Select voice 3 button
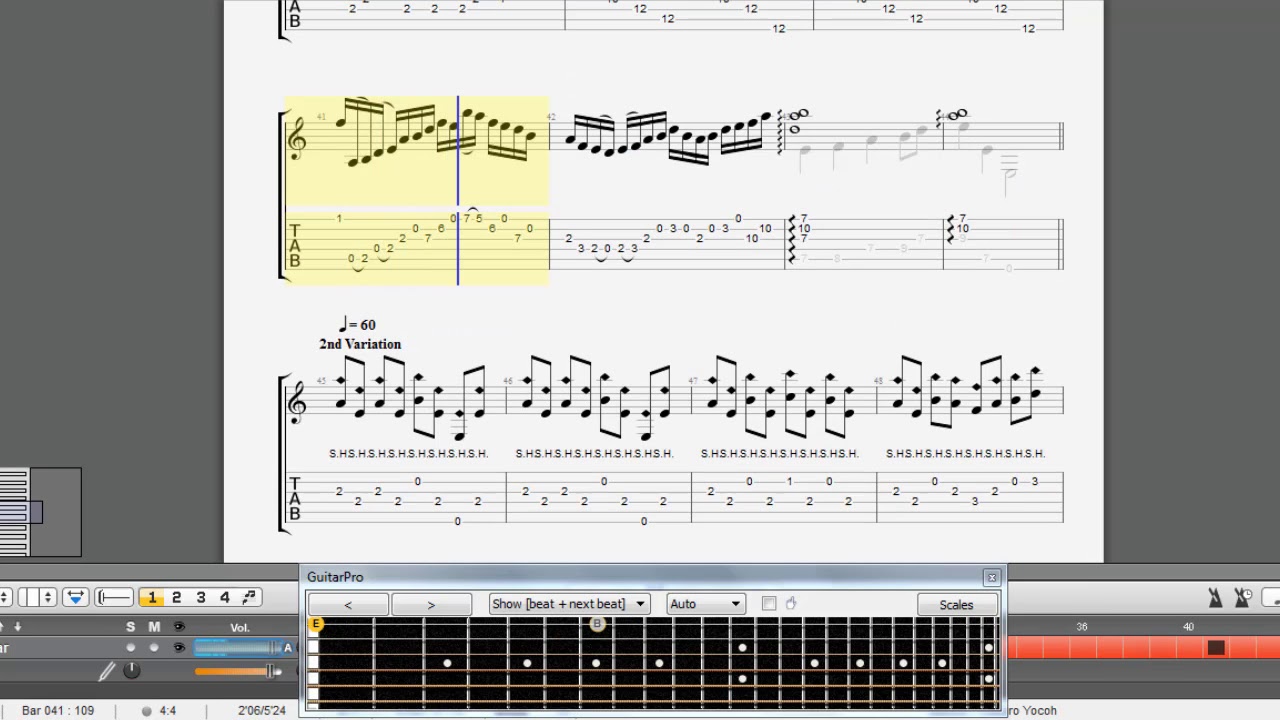Image resolution: width=1280 pixels, height=720 pixels. coord(201,597)
